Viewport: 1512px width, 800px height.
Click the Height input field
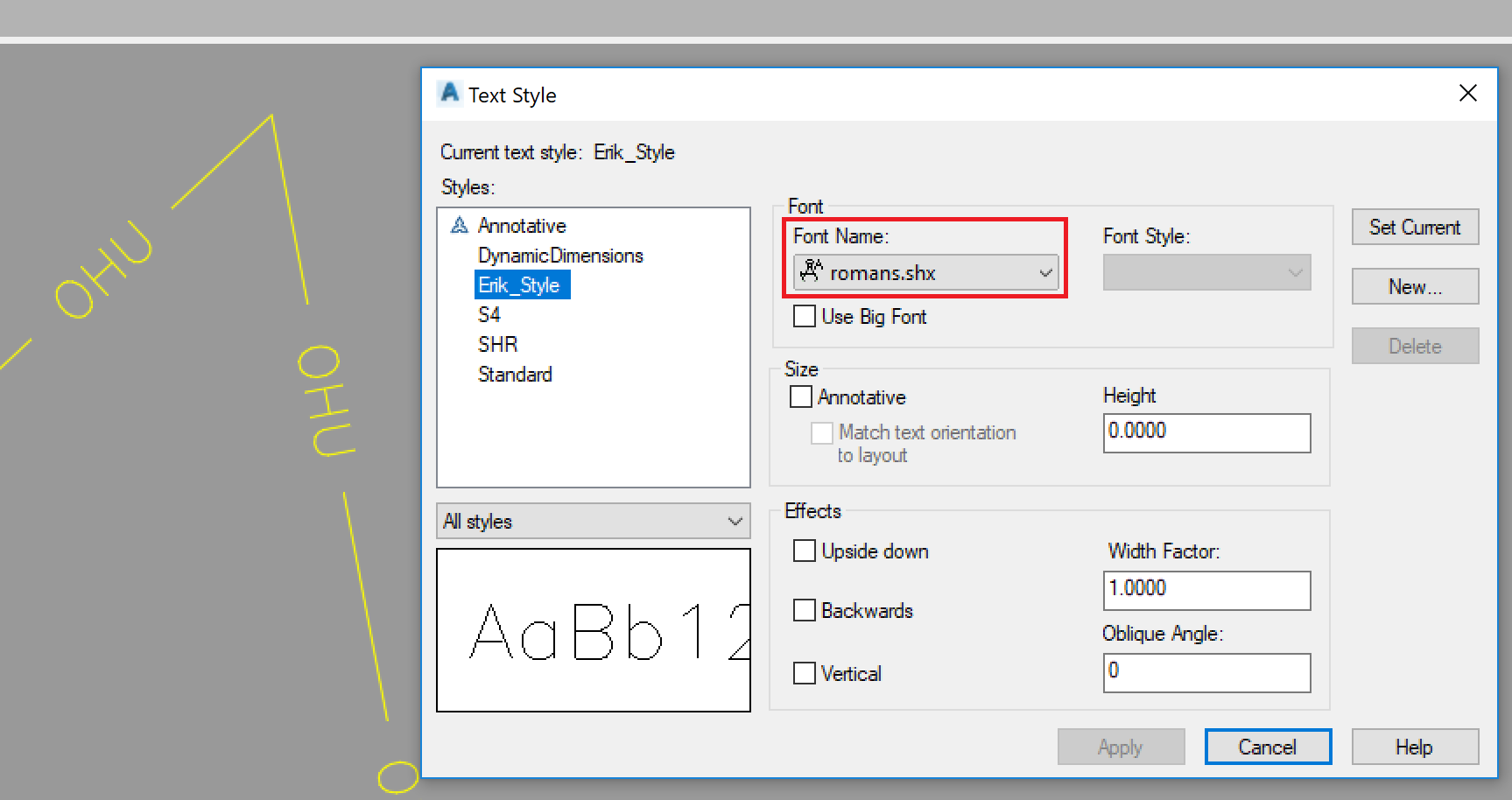click(x=1206, y=432)
